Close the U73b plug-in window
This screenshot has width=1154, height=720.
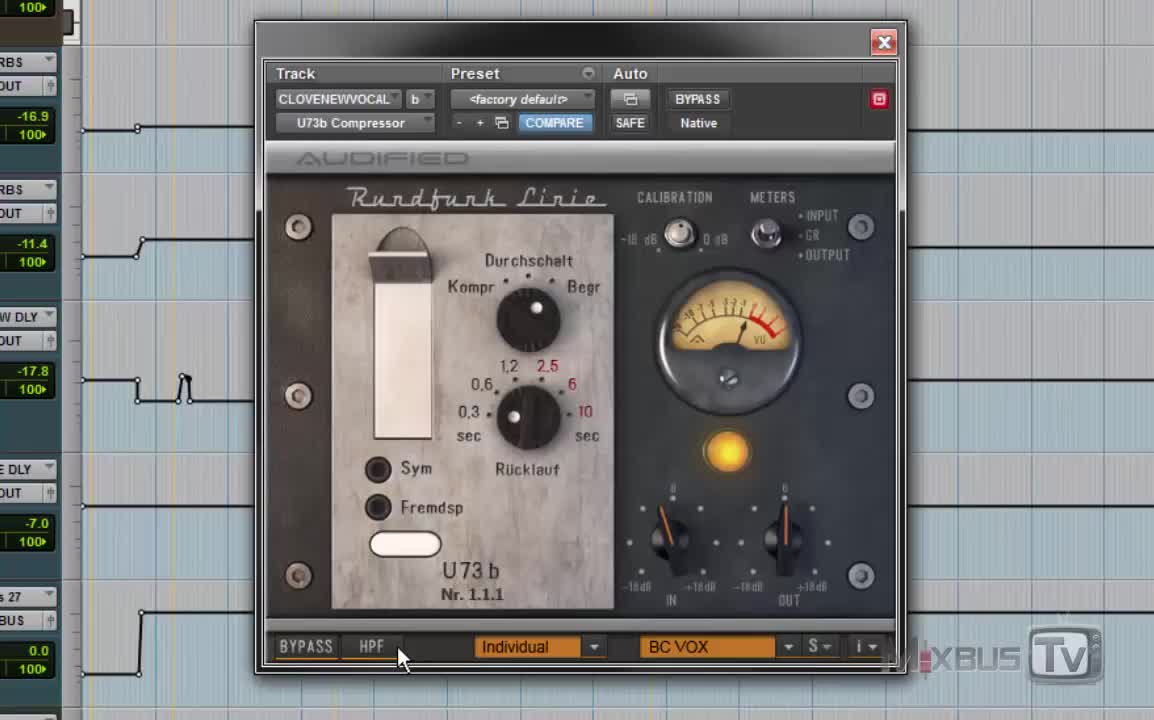(884, 42)
